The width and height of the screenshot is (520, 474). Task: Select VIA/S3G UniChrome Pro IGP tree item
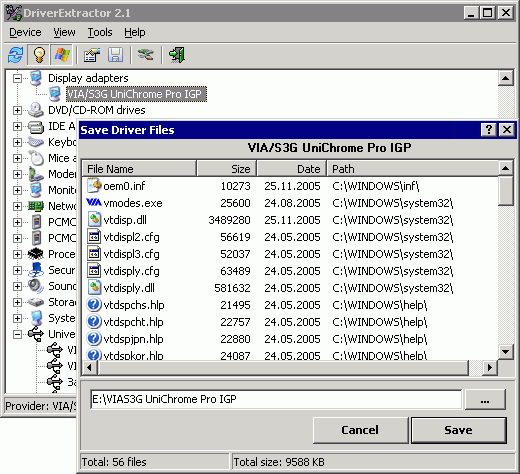(136, 94)
